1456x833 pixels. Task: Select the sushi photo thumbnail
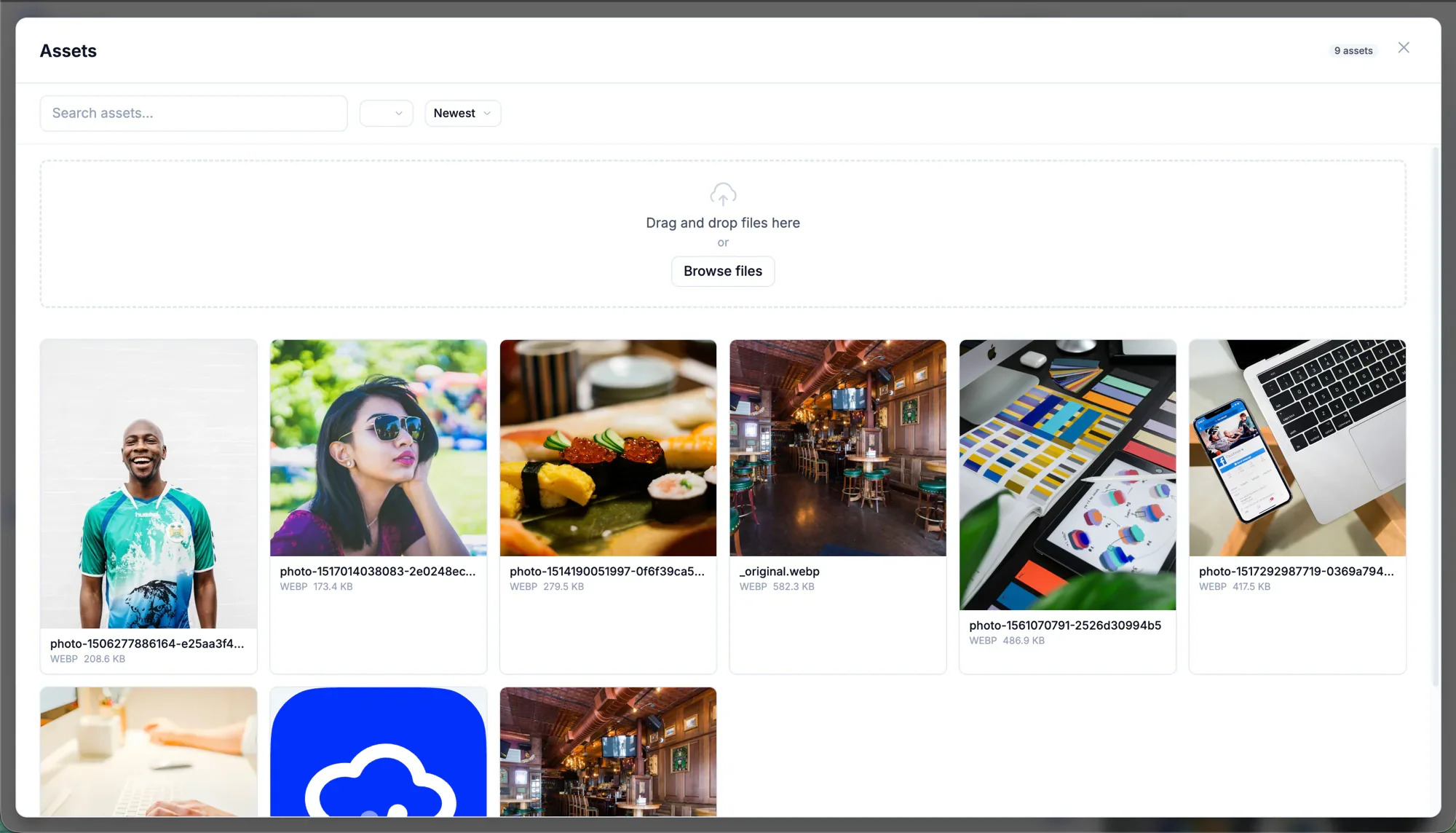click(608, 448)
